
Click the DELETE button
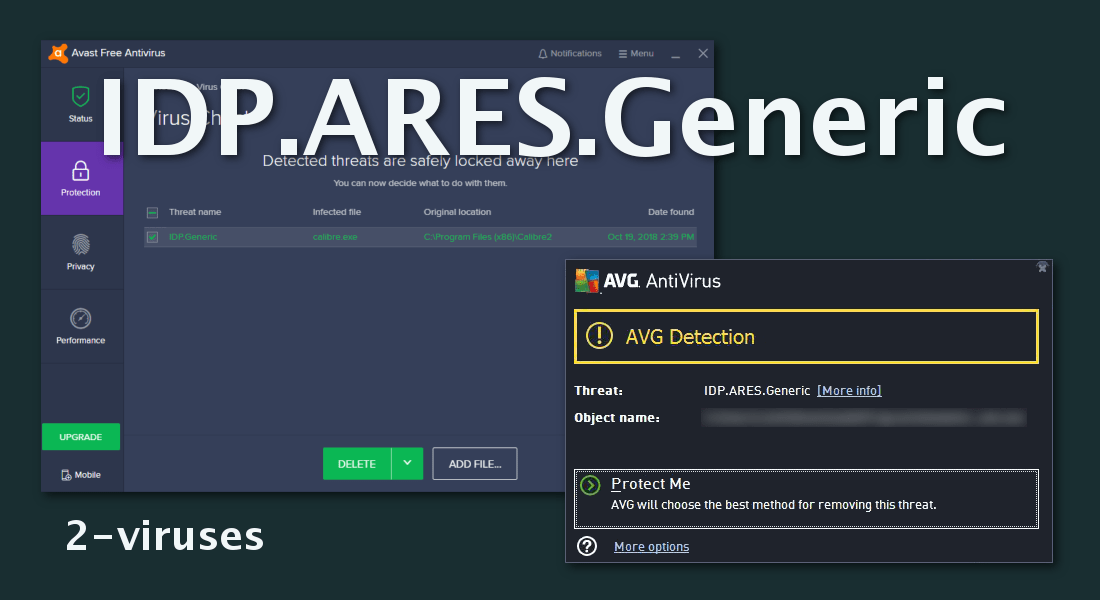[x=357, y=463]
